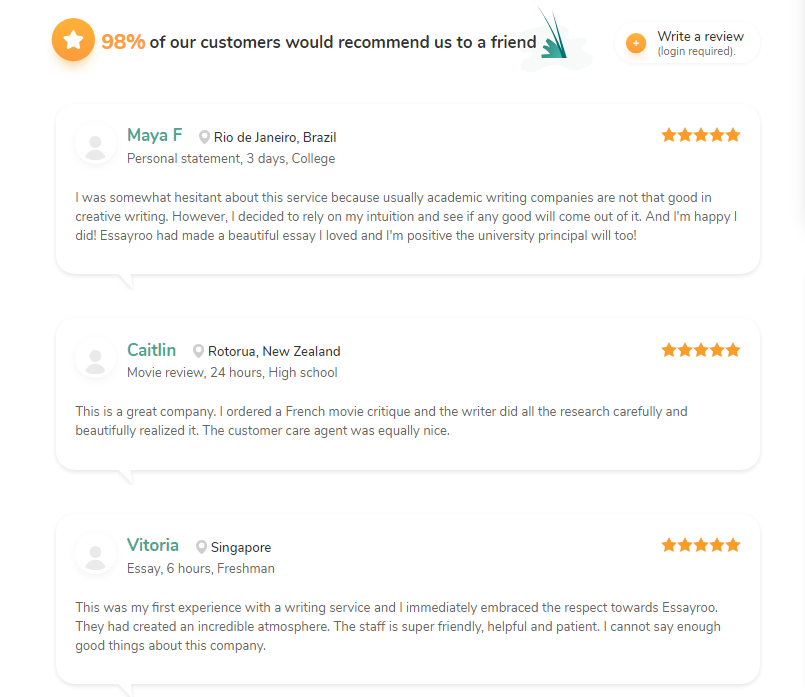
Task: Click the (login required) note
Action: 696,51
